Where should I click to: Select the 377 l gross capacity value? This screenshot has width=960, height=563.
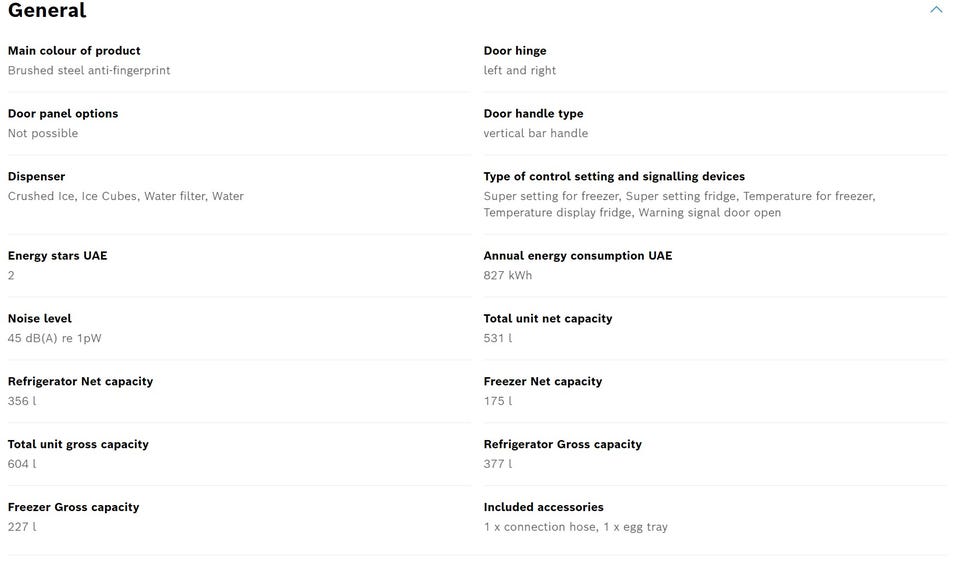[x=498, y=465]
